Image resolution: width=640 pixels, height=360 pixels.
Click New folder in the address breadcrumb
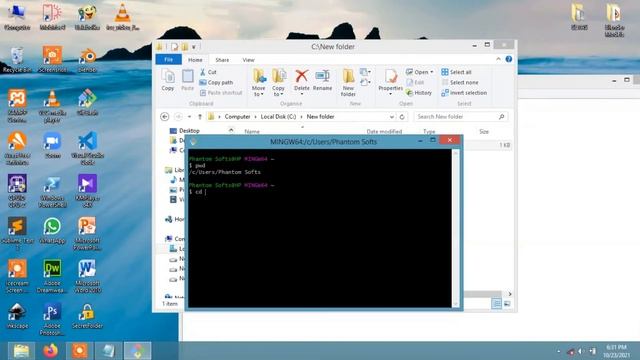[320, 117]
